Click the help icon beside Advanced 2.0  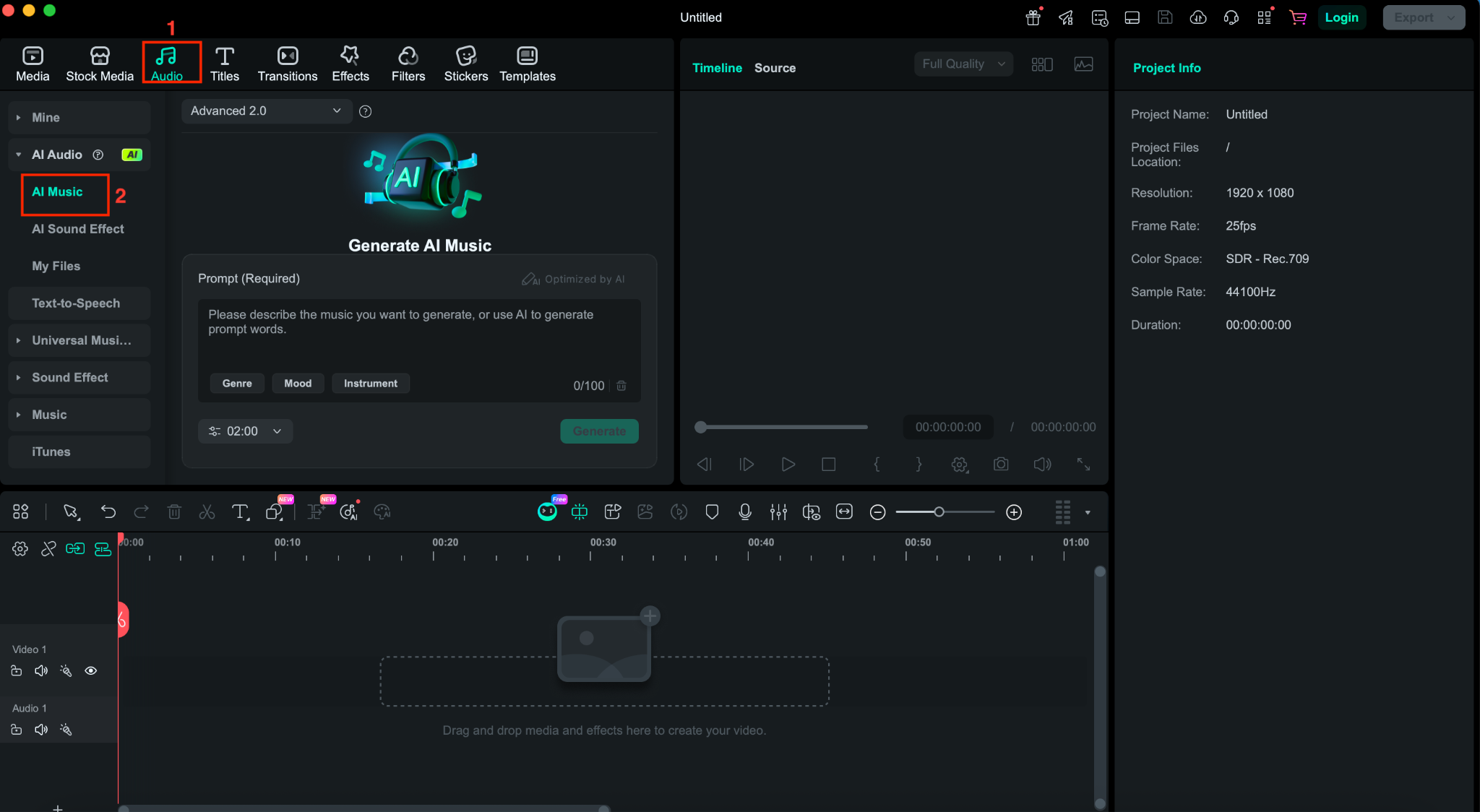point(366,111)
